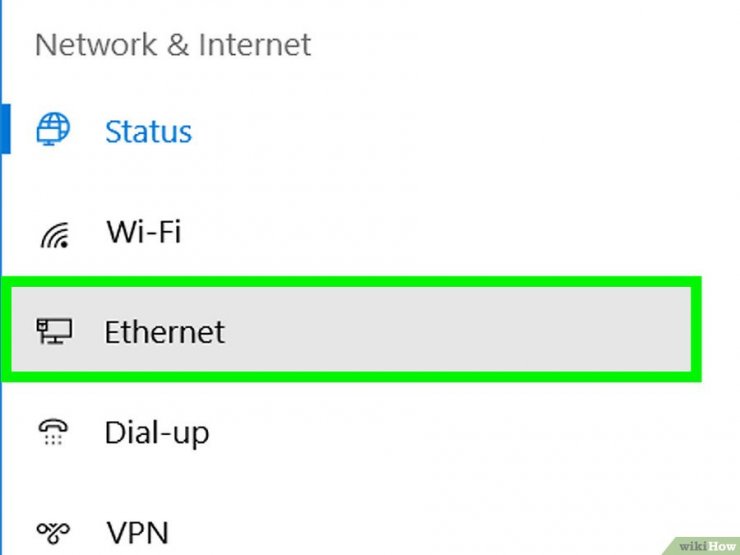Go to the Dial-up section label
The image size is (740, 555).
click(x=157, y=433)
